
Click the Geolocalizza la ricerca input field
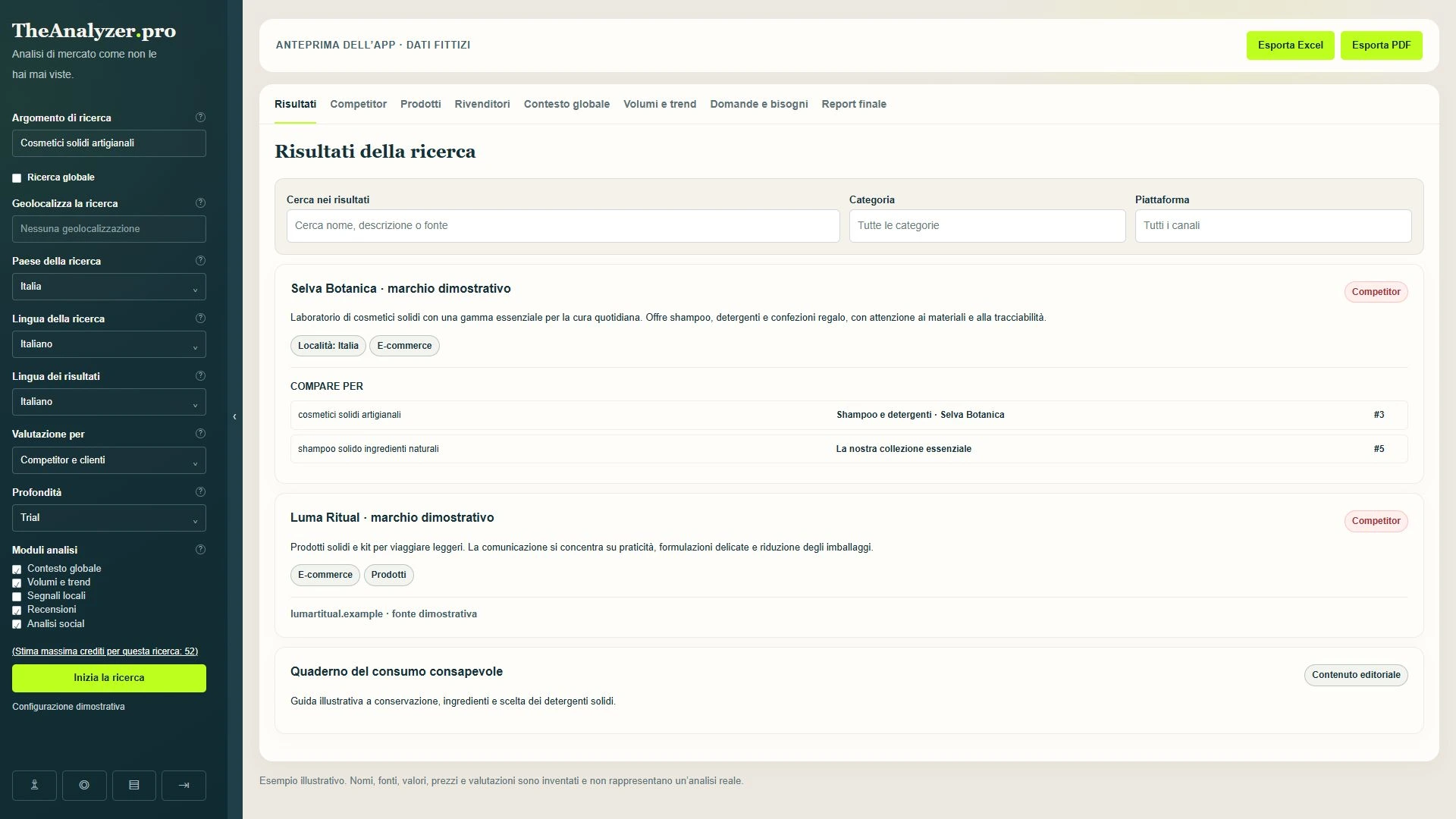[x=109, y=229]
